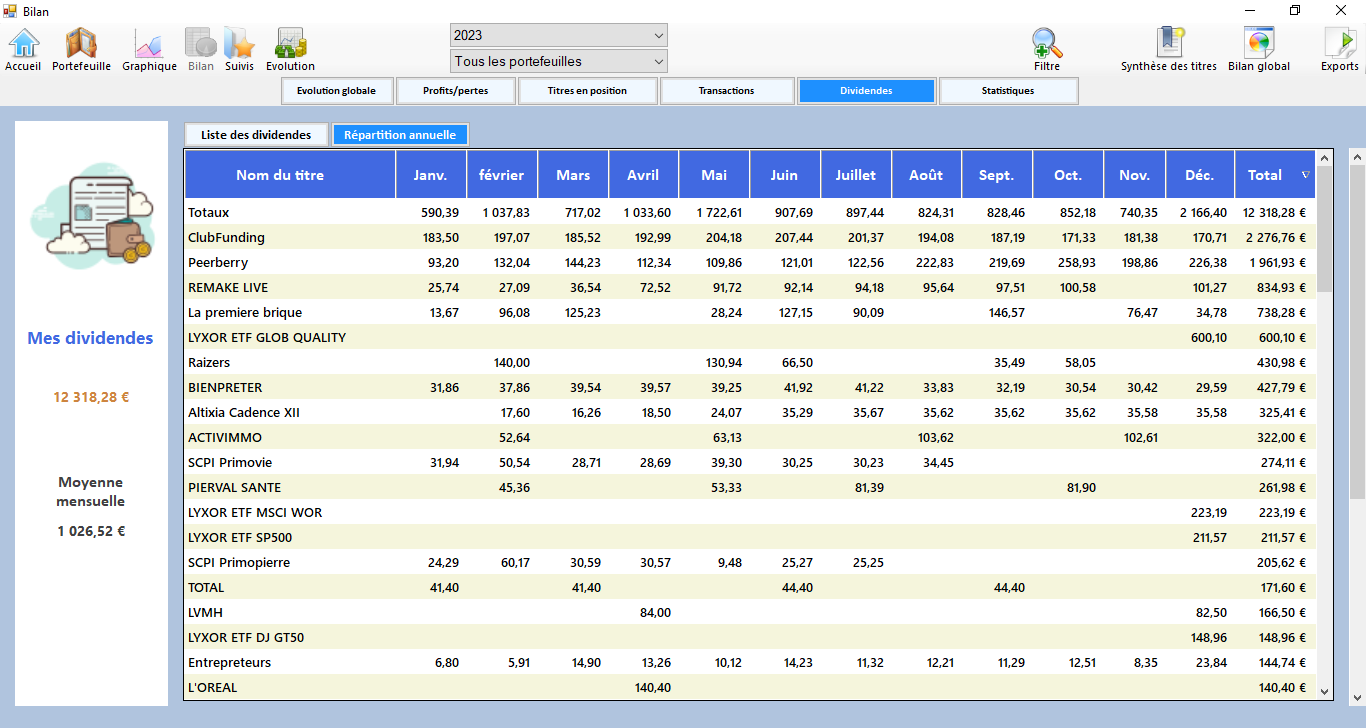
Task: Open the Exports icon
Action: (x=1340, y=49)
